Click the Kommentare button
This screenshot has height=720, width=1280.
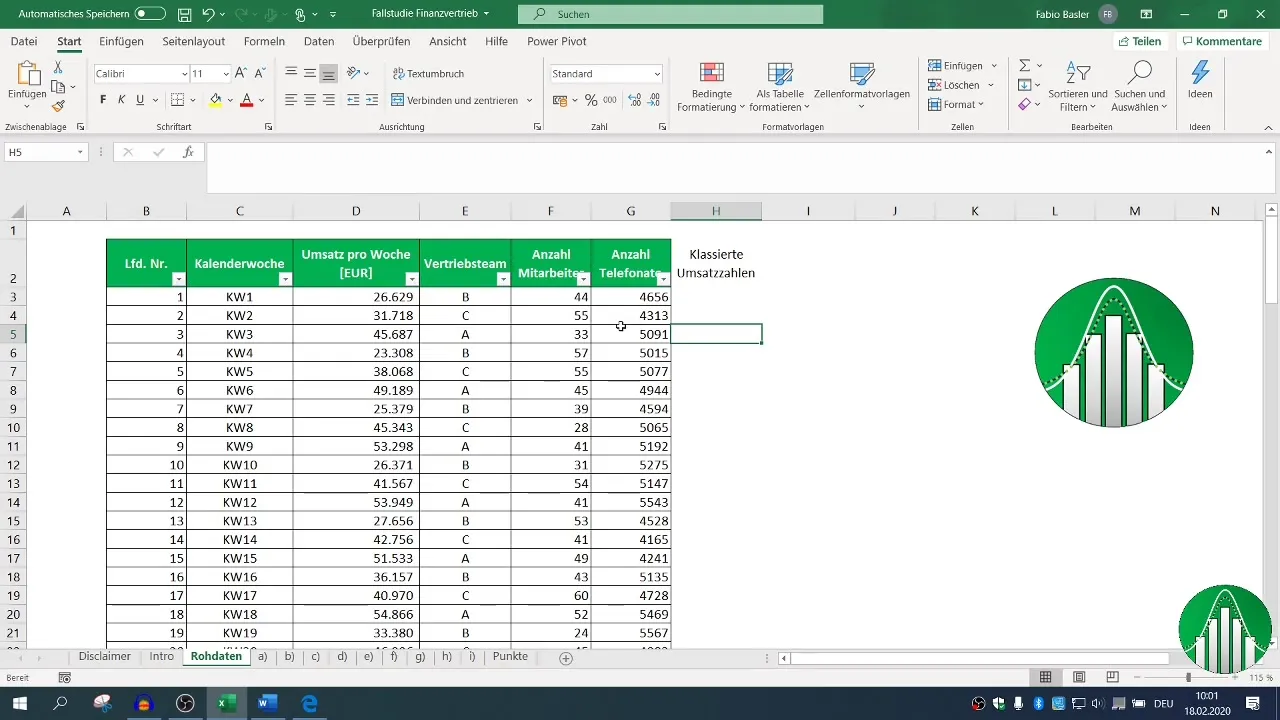click(1221, 41)
